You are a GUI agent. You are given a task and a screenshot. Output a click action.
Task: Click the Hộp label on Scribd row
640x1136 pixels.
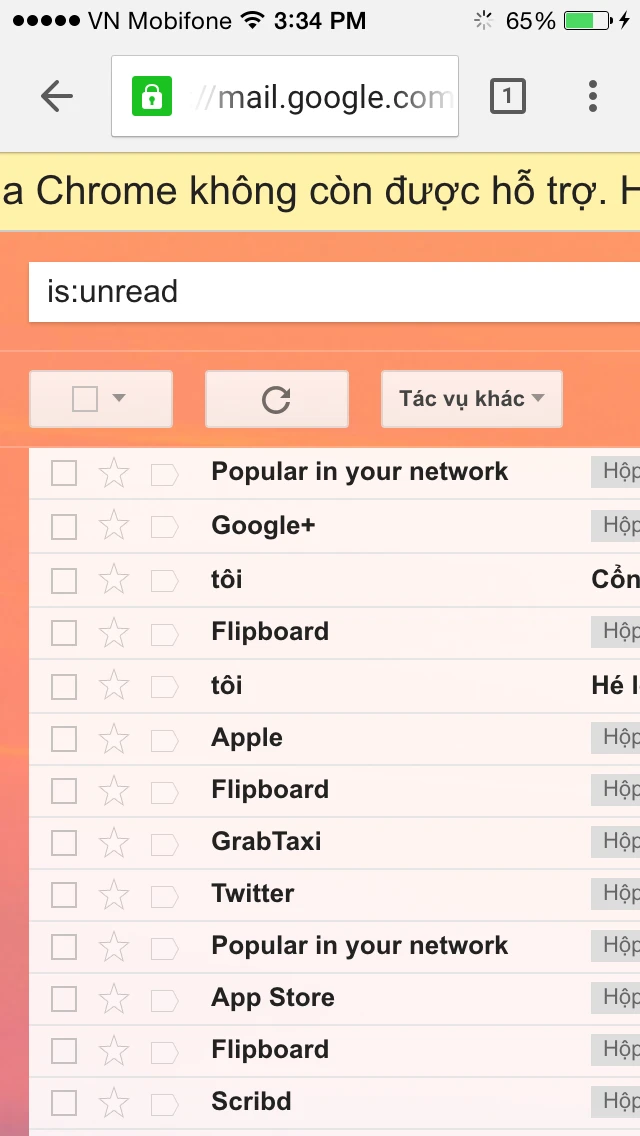615,1103
